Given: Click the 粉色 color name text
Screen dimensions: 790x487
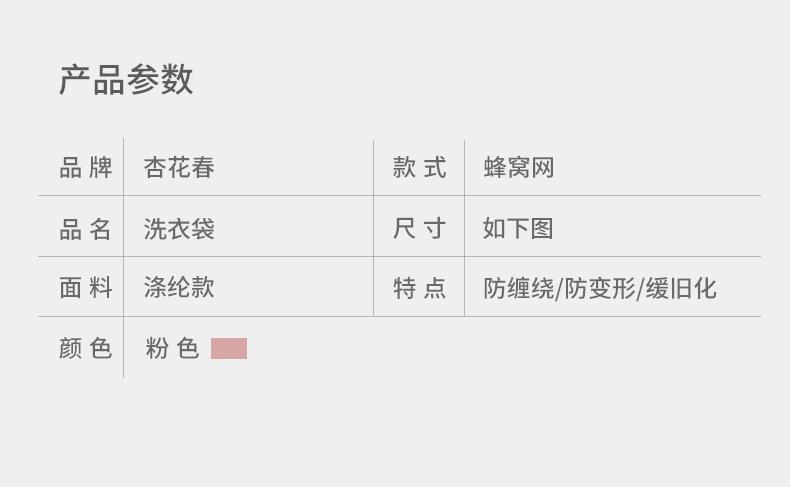Looking at the screenshot, I should [x=172, y=348].
